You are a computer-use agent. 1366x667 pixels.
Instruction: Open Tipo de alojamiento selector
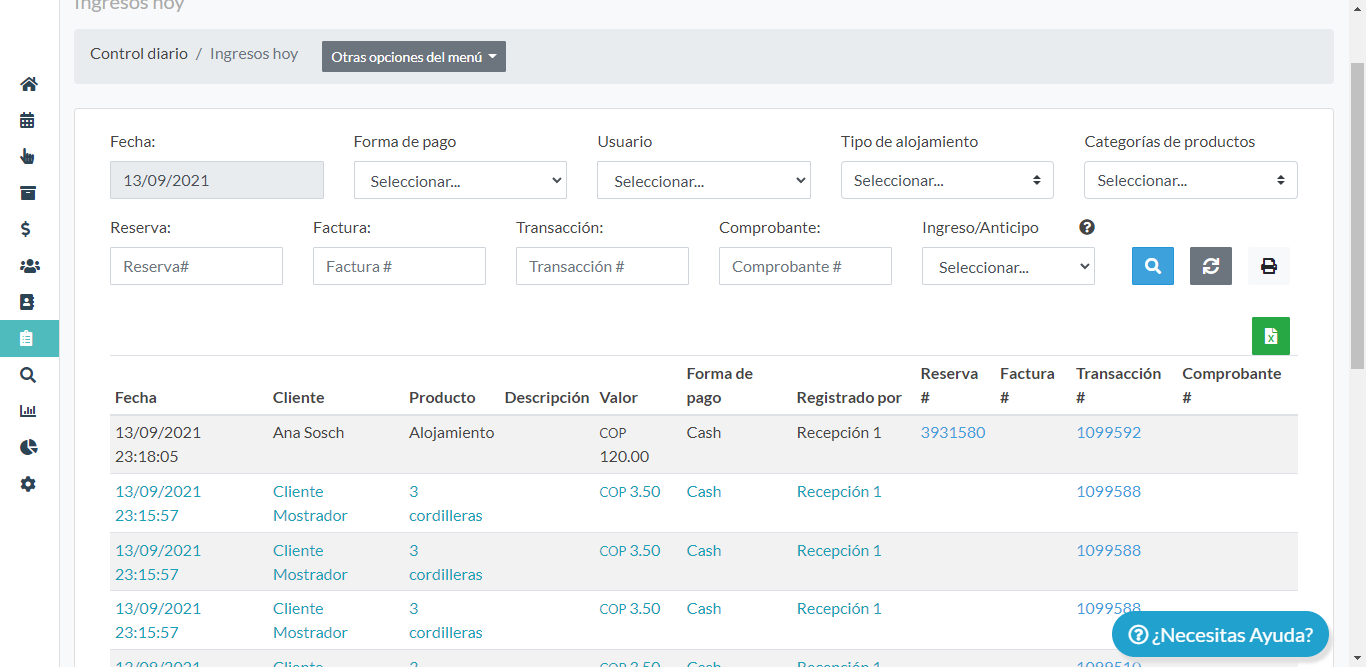[x=946, y=180]
